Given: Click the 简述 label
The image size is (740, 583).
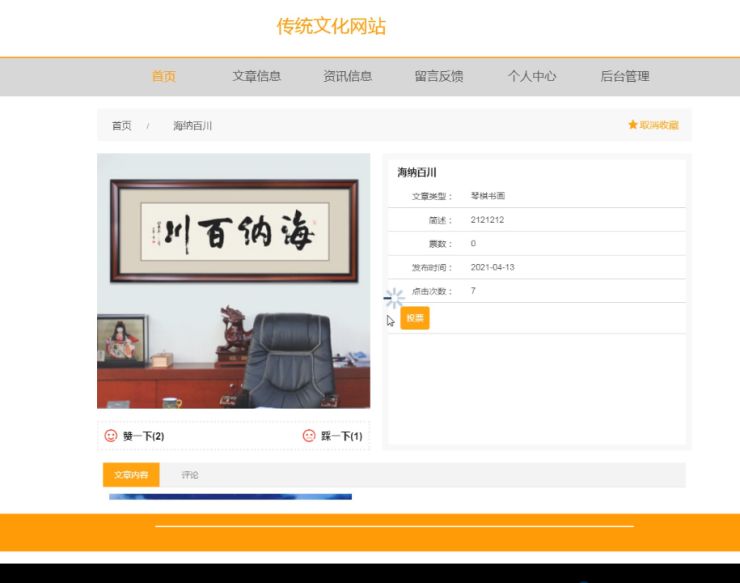Looking at the screenshot, I should click(440, 220).
